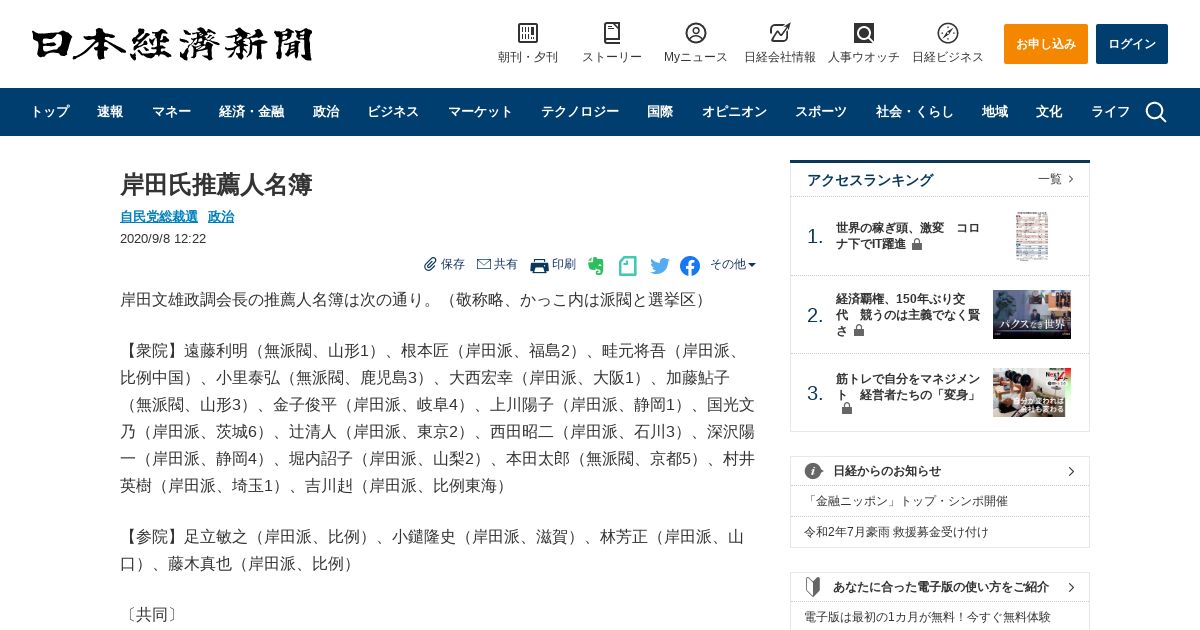1200x630 pixels.
Task: Click the orange お申し込み button
Action: [x=1046, y=44]
